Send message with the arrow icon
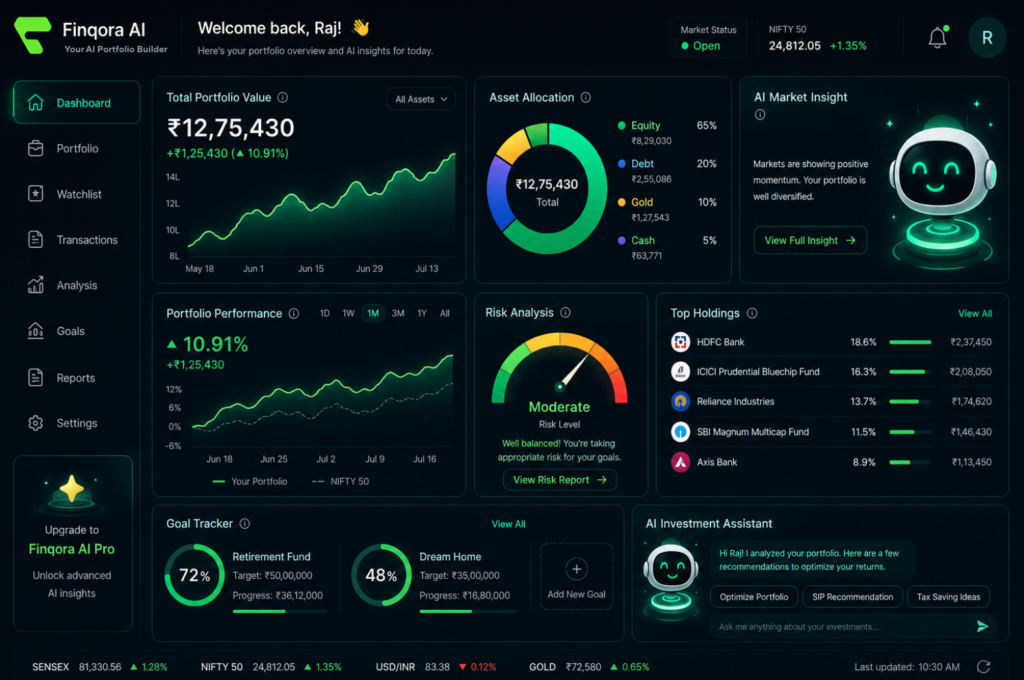Image resolution: width=1024 pixels, height=680 pixels. point(982,626)
